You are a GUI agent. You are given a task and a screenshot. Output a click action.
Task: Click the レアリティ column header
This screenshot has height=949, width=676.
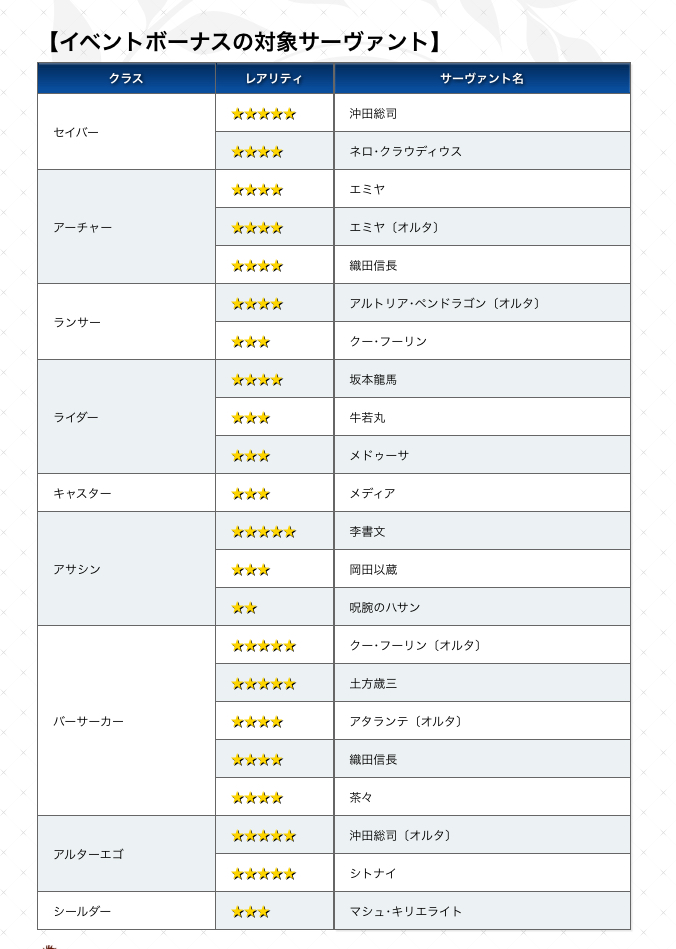[274, 79]
